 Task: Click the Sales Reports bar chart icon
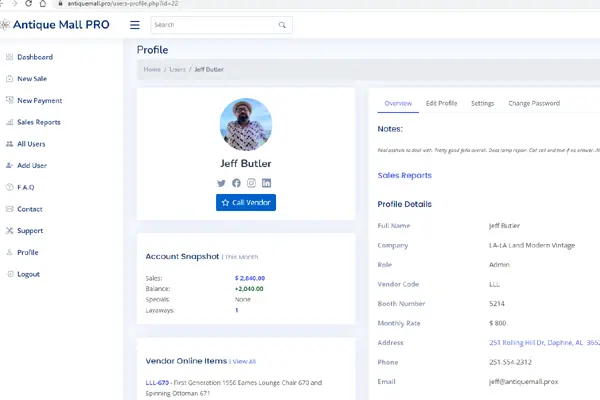tap(10, 122)
